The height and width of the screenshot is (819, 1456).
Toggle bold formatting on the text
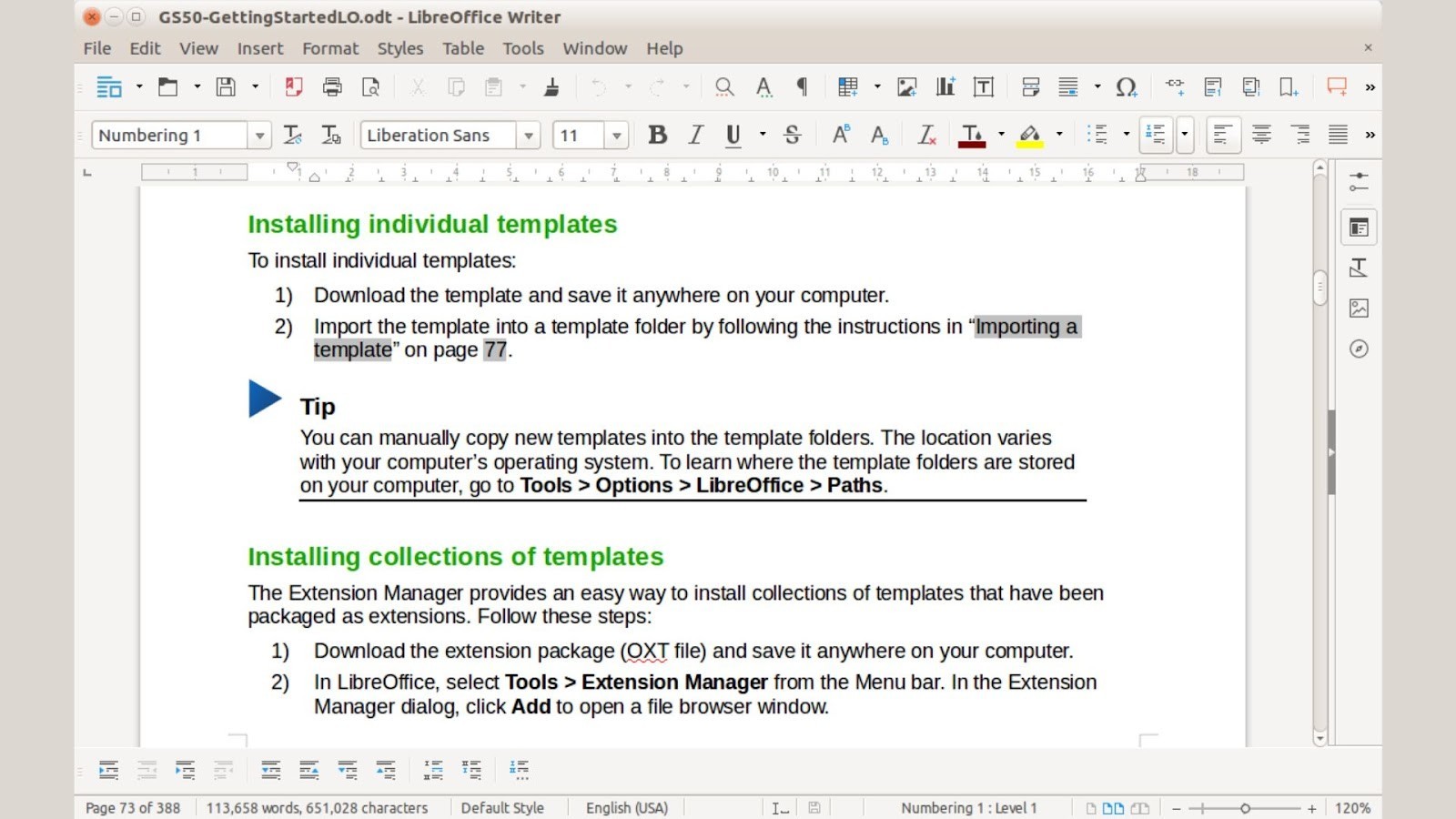click(657, 135)
